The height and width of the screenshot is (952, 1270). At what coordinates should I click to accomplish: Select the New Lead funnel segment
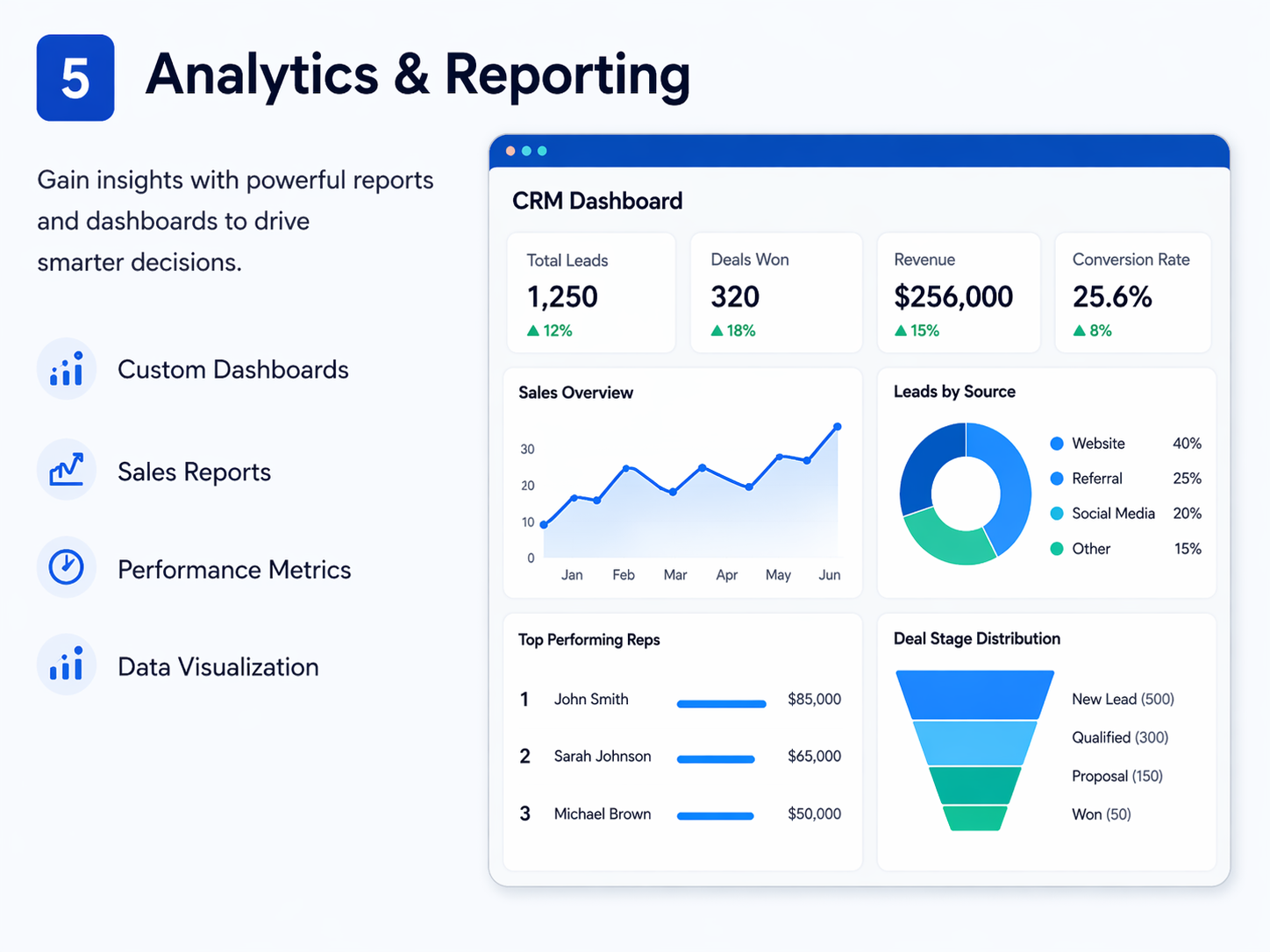click(974, 695)
